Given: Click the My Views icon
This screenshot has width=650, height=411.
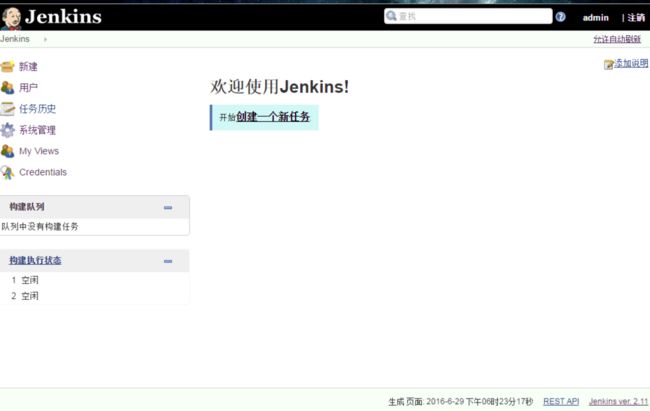Looking at the screenshot, I should tap(7, 151).
